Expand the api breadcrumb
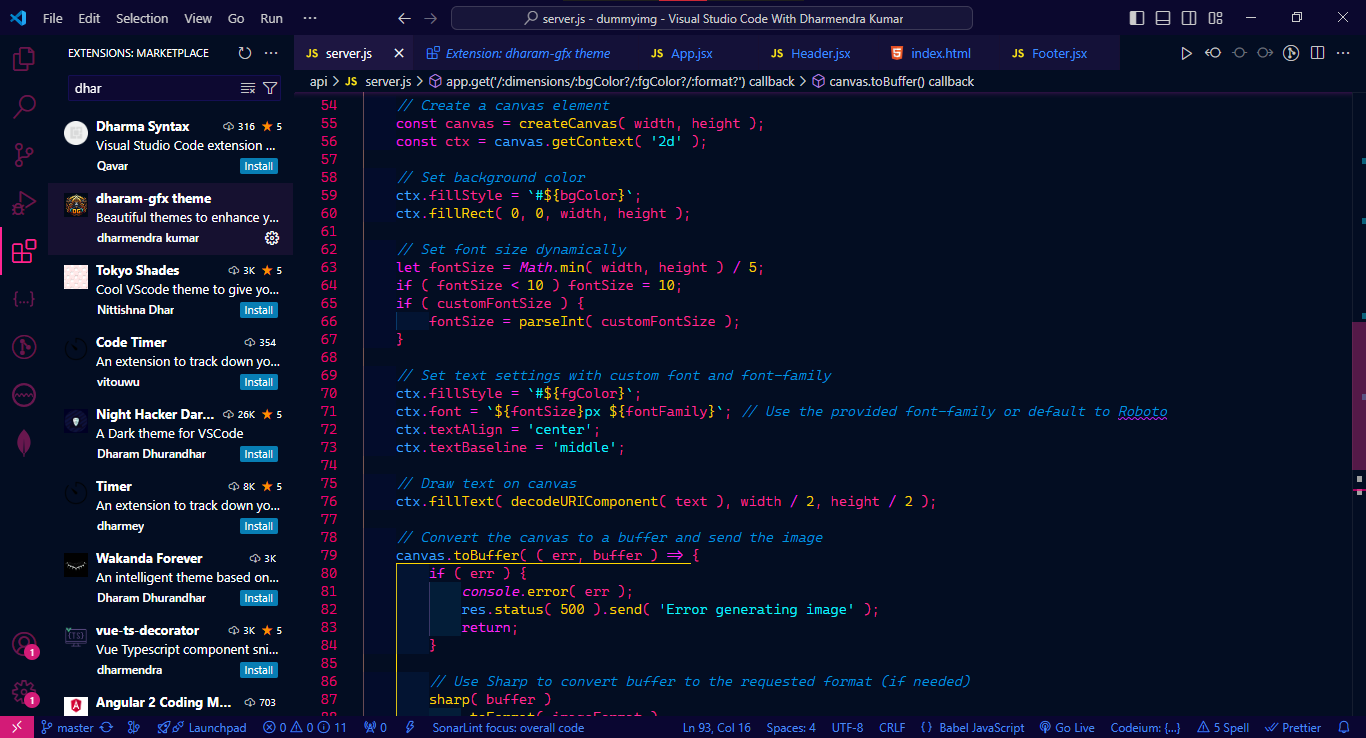Screen dimensions: 1366x738 click(319, 81)
